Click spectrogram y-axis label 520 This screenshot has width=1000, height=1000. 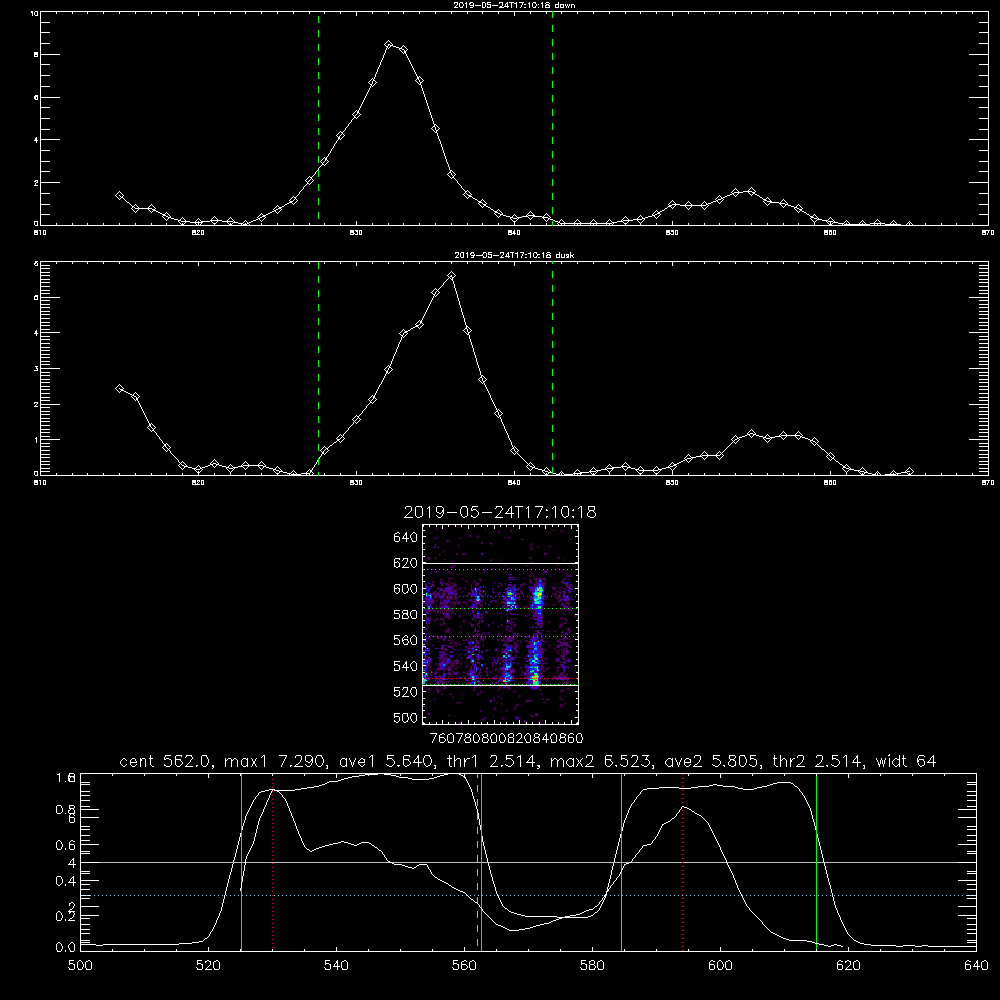pyautogui.click(x=405, y=692)
